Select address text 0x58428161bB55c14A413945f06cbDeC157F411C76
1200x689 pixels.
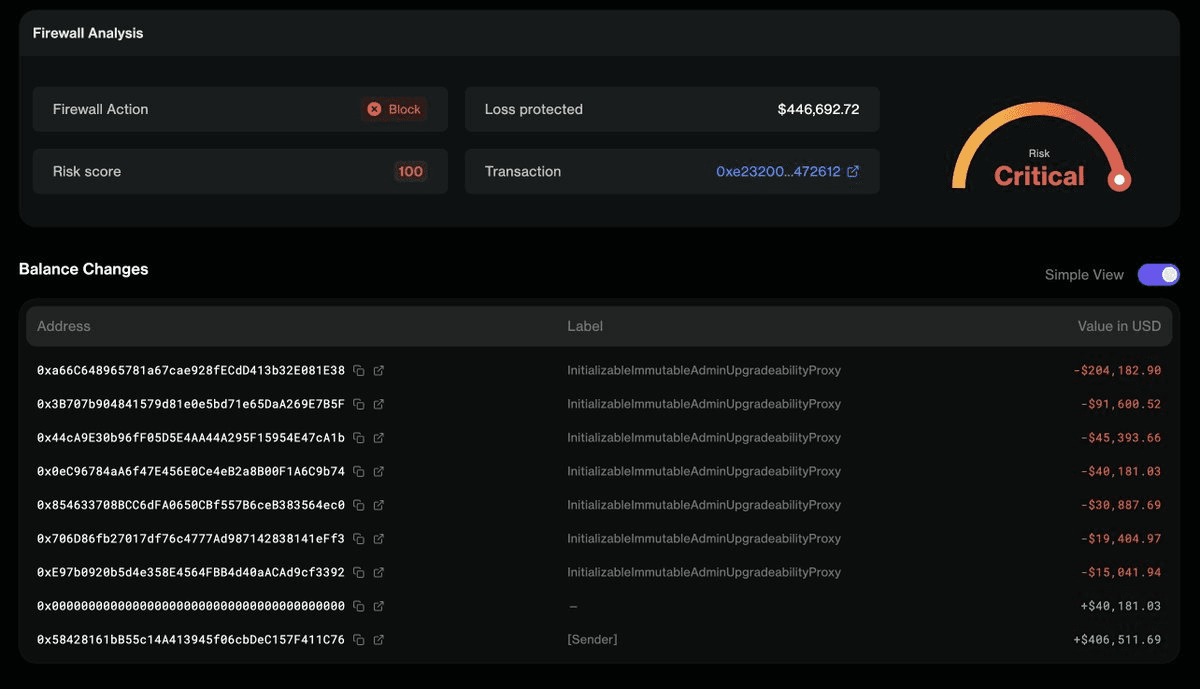pos(191,640)
